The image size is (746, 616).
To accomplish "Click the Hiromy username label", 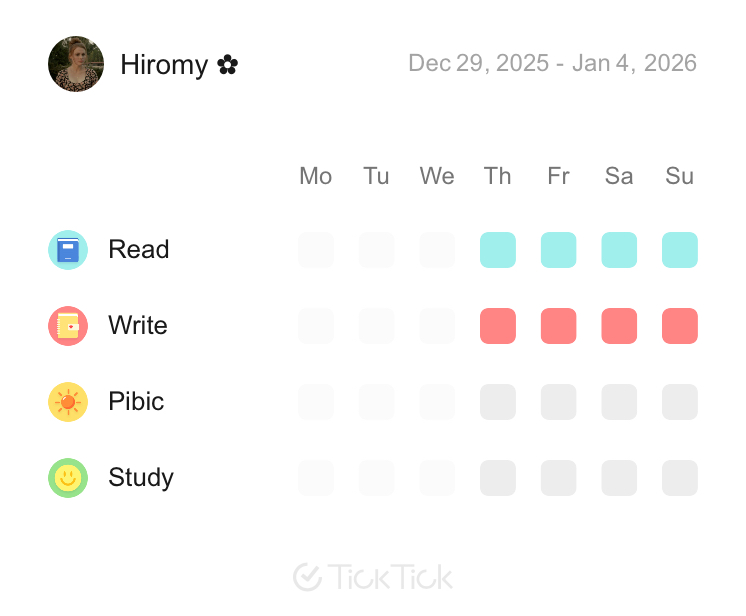I will [x=164, y=65].
